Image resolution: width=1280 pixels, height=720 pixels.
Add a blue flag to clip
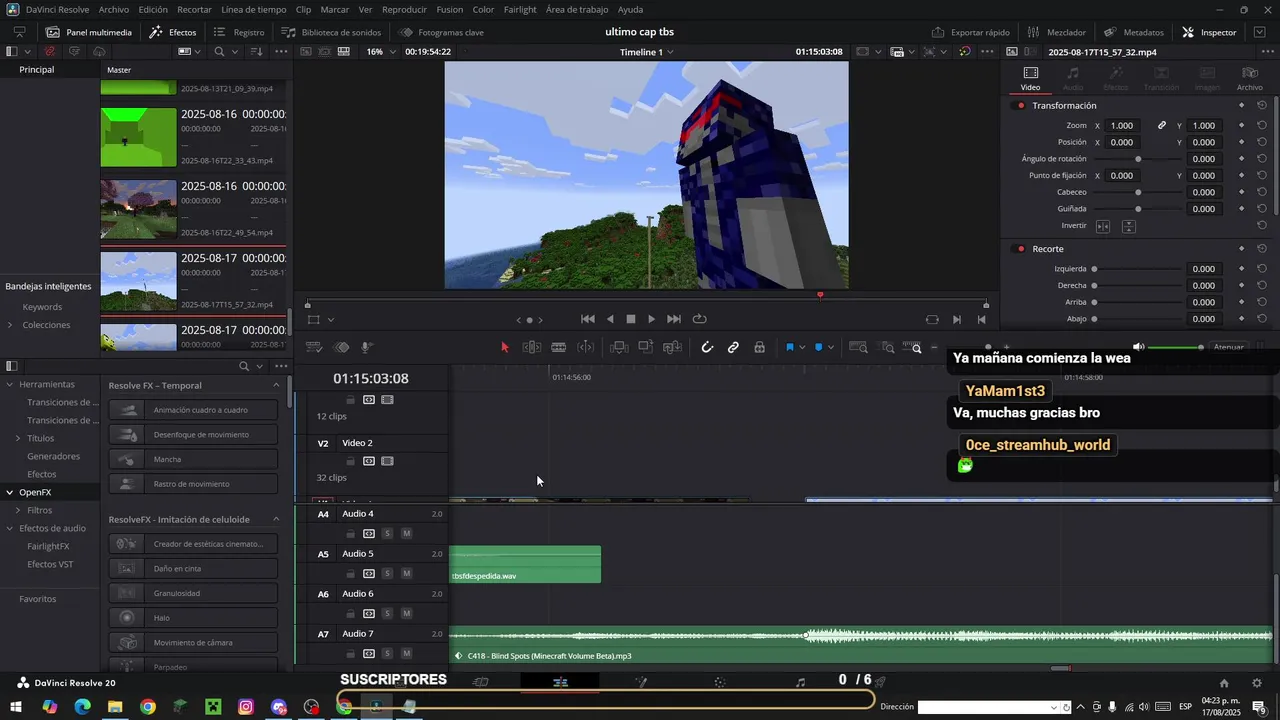790,347
